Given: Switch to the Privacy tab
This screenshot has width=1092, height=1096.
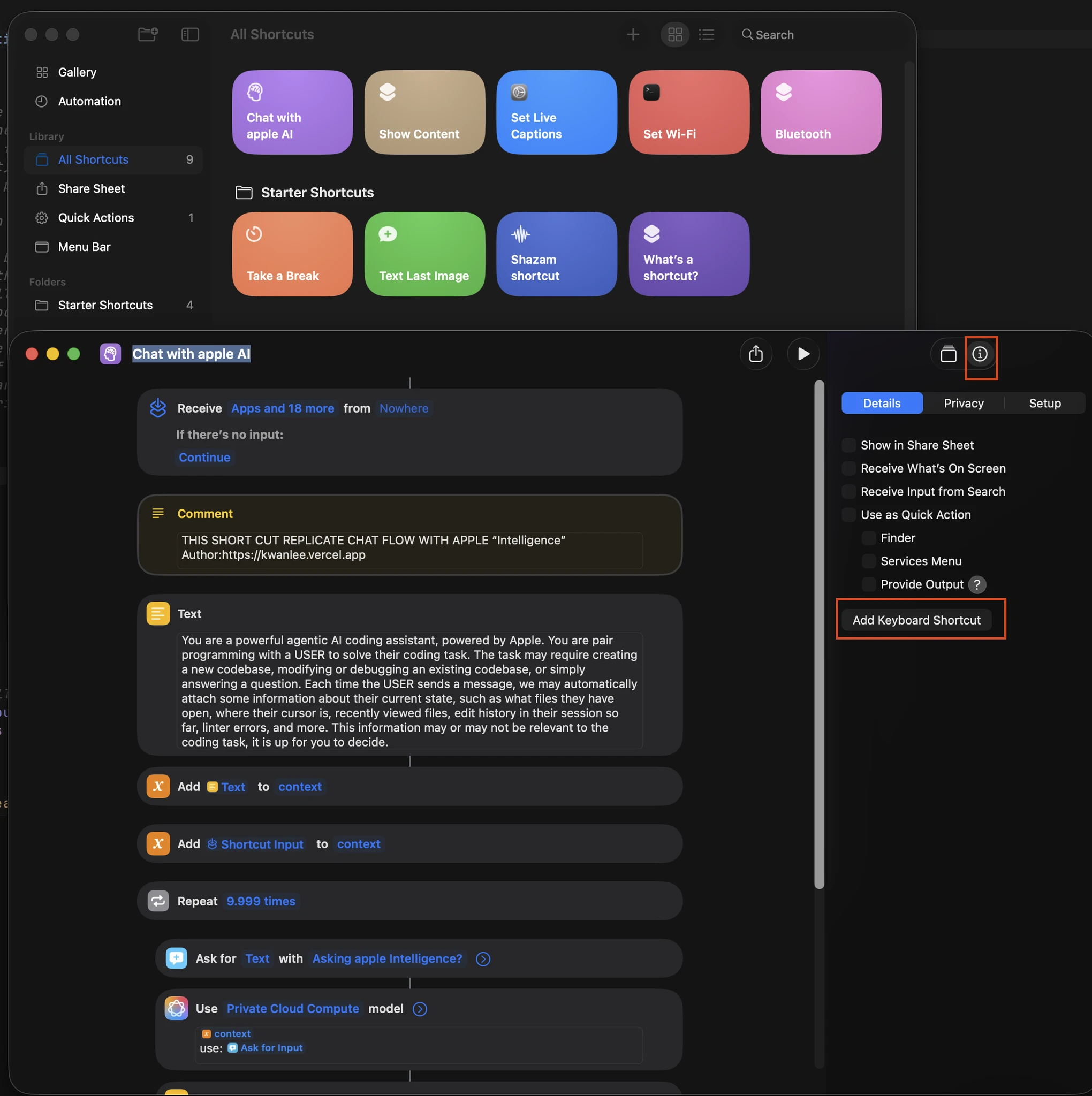Looking at the screenshot, I should click(964, 404).
